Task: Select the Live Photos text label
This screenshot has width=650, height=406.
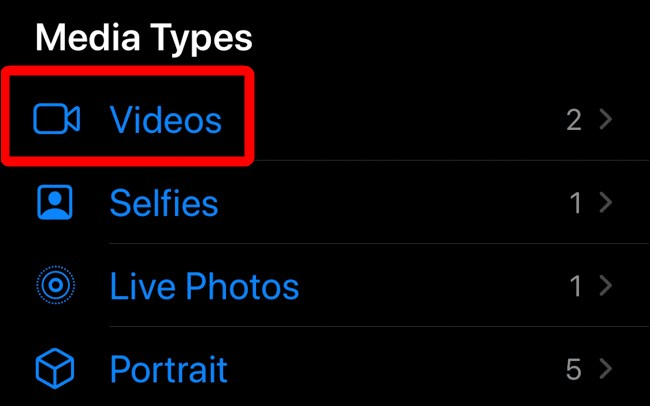Action: click(x=204, y=287)
